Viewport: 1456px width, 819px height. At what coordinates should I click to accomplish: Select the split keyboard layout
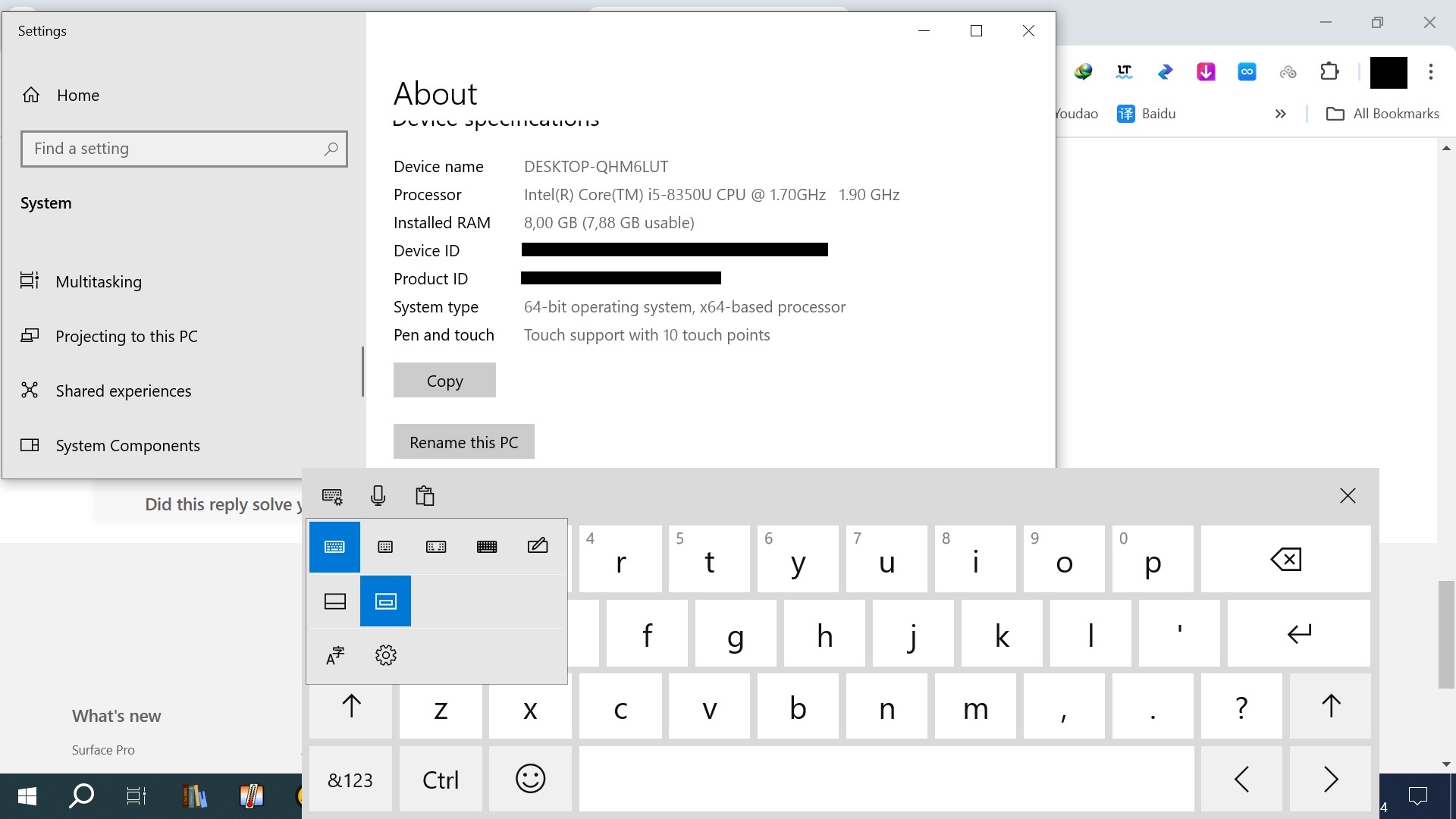(436, 546)
